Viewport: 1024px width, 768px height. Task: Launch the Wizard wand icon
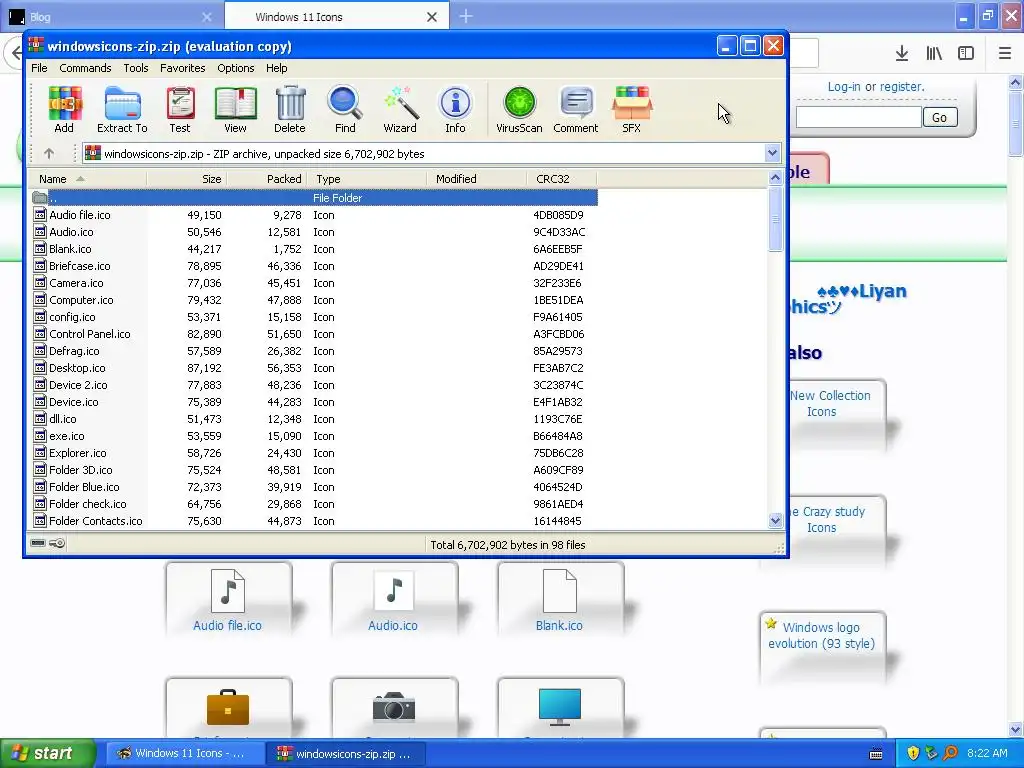point(400,109)
